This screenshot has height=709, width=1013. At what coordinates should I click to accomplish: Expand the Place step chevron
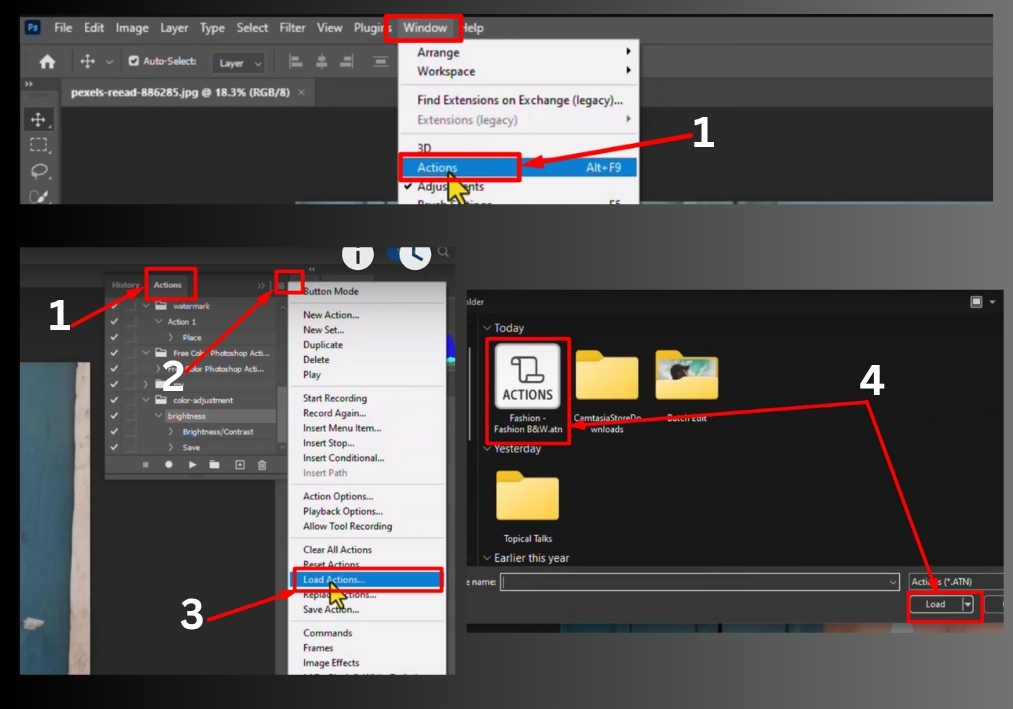coord(171,337)
